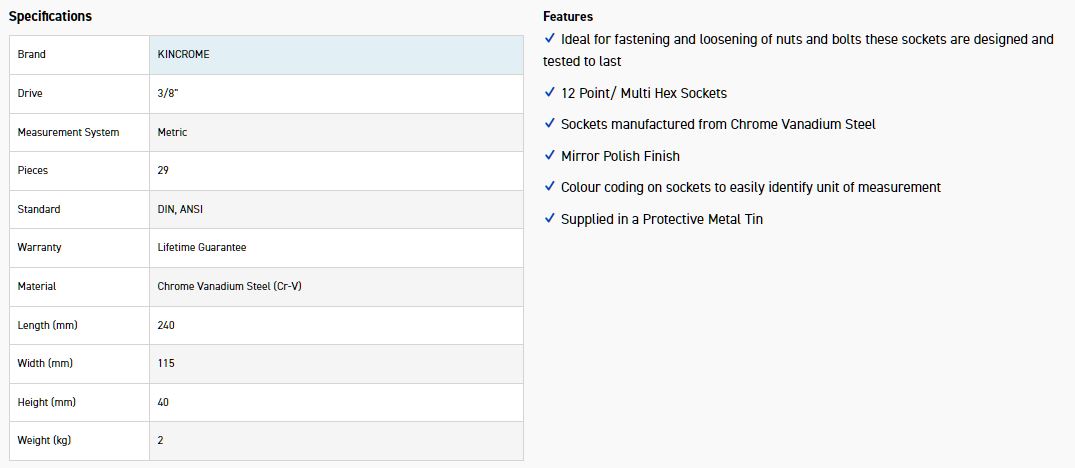Click the checkmark beside "Ideal for fastening" feature
1075x468 pixels.
(550, 38)
